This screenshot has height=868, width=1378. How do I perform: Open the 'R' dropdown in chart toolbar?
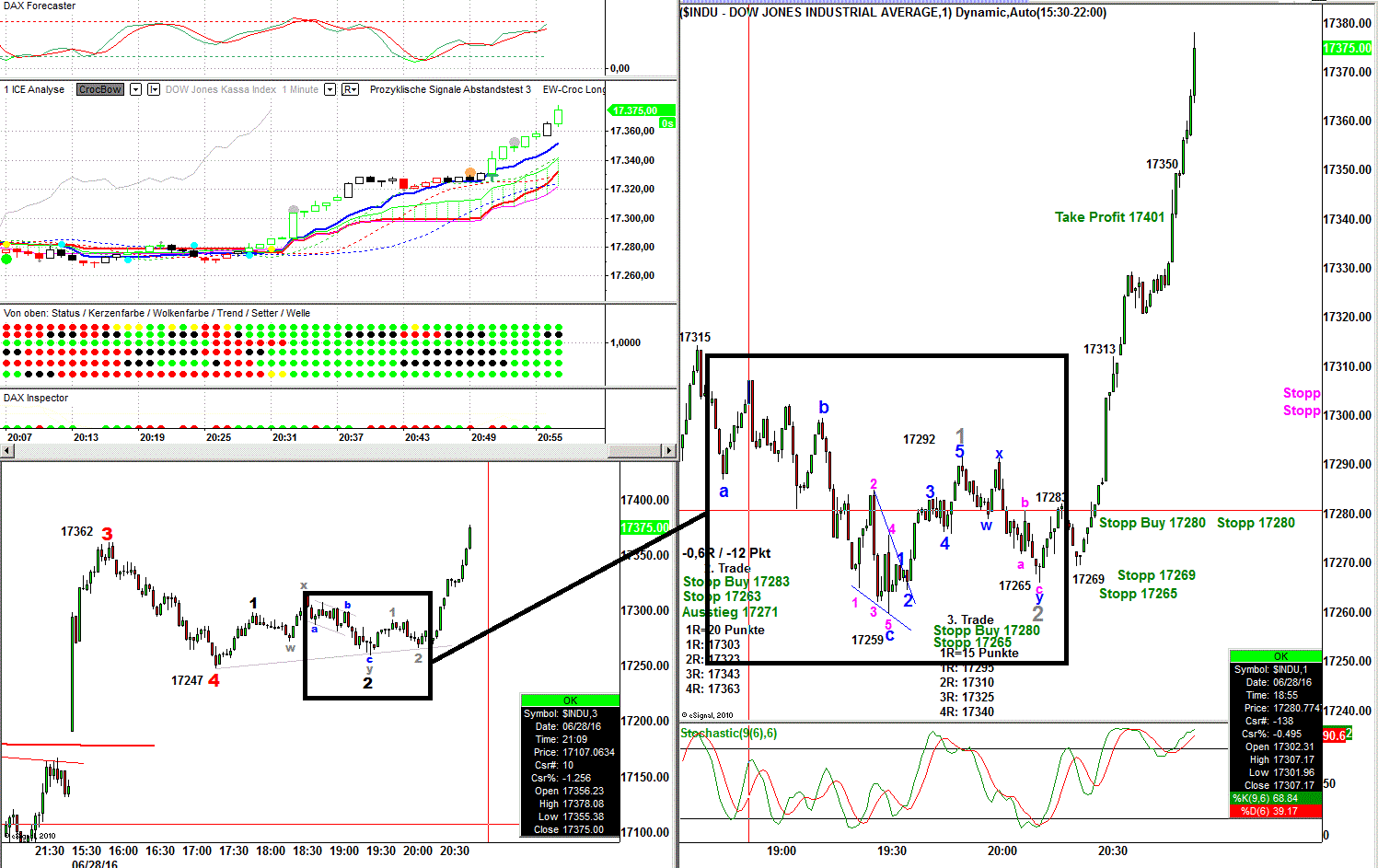(350, 89)
